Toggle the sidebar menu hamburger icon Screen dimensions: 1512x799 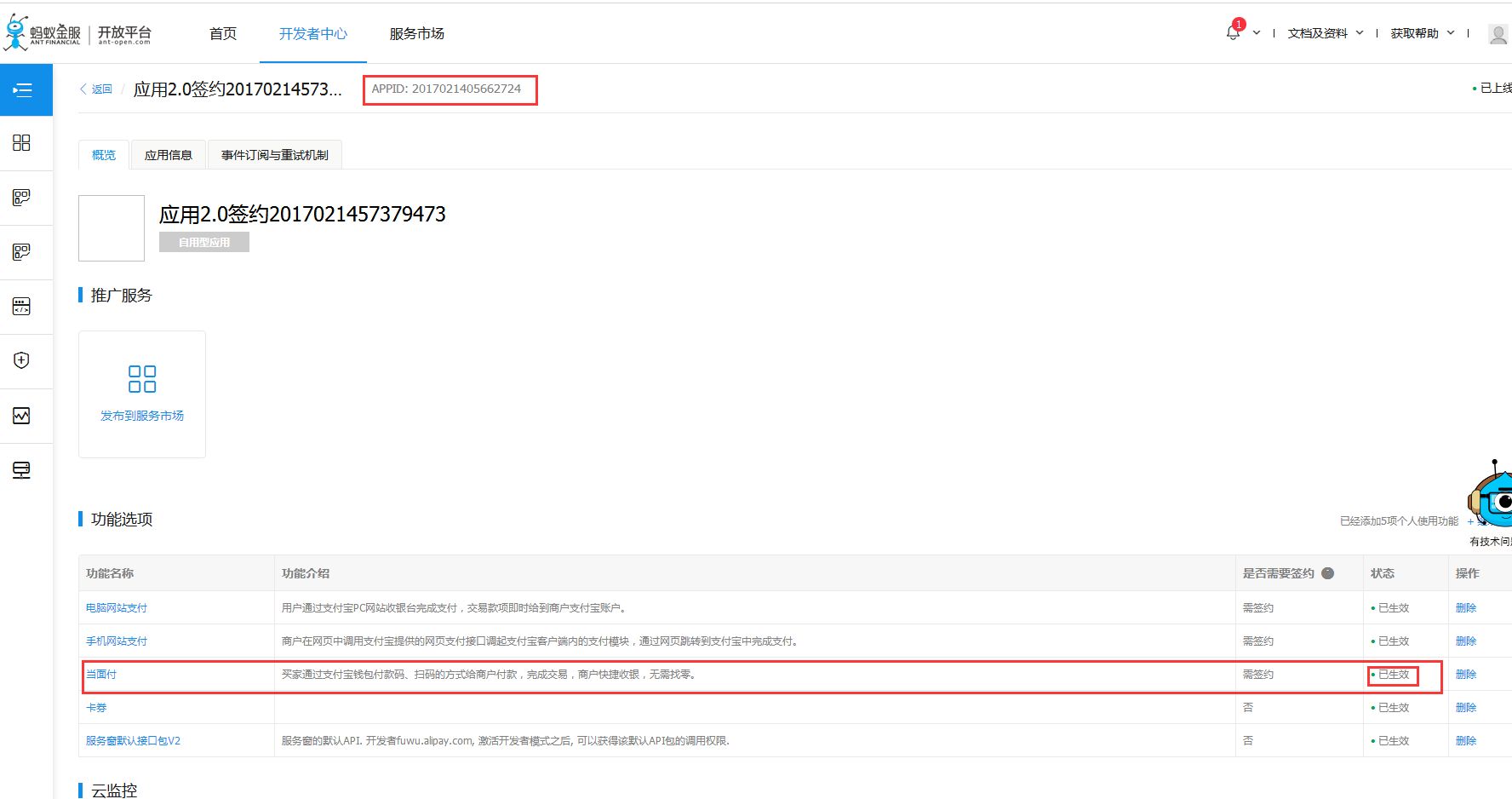(x=23, y=89)
